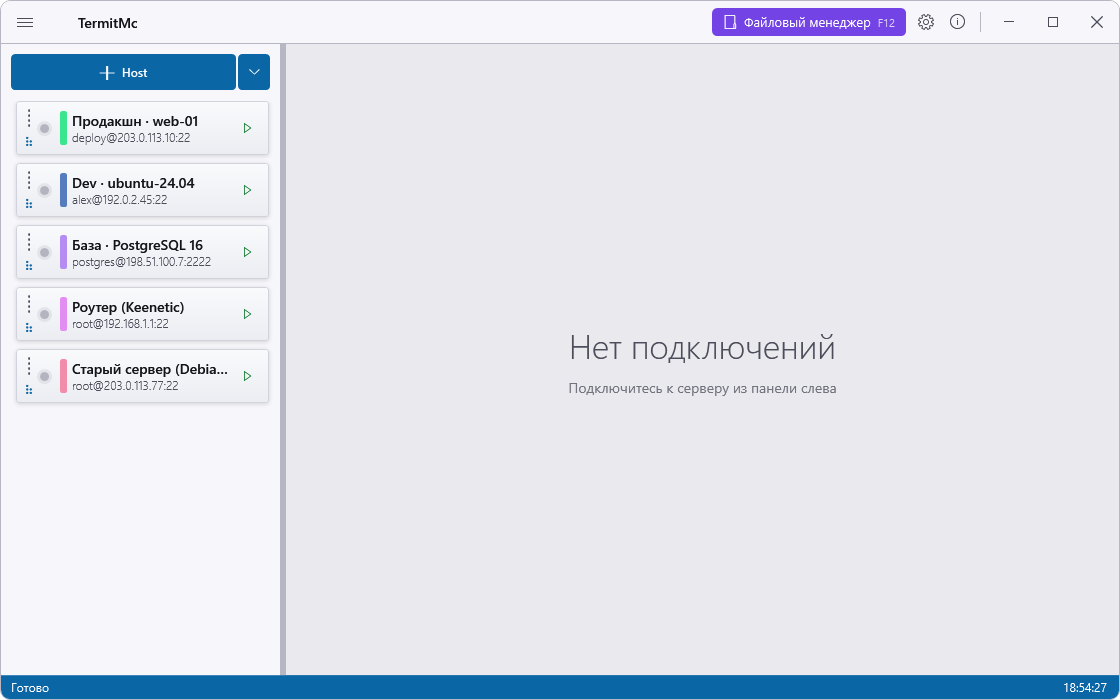The image size is (1120, 700).
Task: Connect to Старый сервер via play icon
Action: click(x=247, y=376)
